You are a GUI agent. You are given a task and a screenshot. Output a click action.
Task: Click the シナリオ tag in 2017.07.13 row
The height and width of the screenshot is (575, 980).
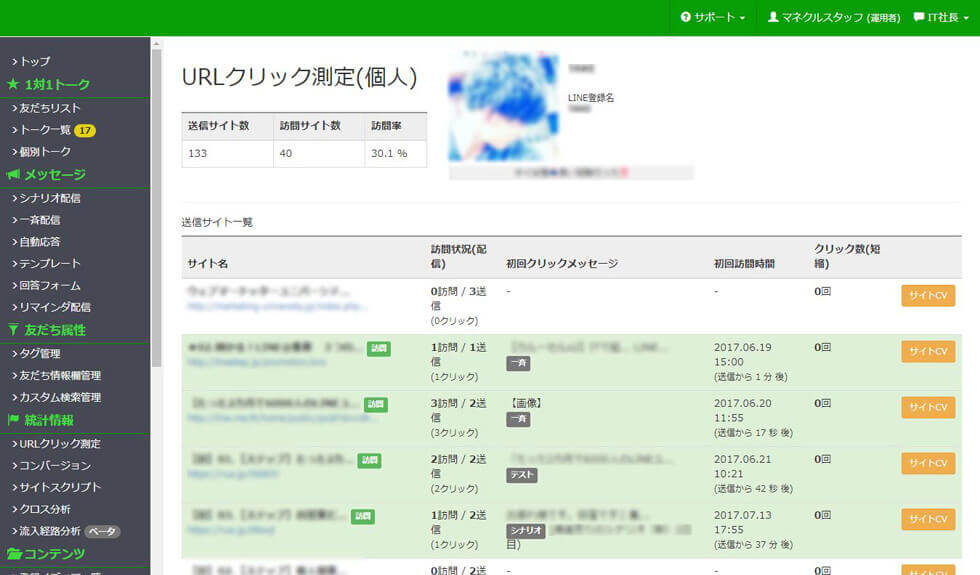pos(526,531)
